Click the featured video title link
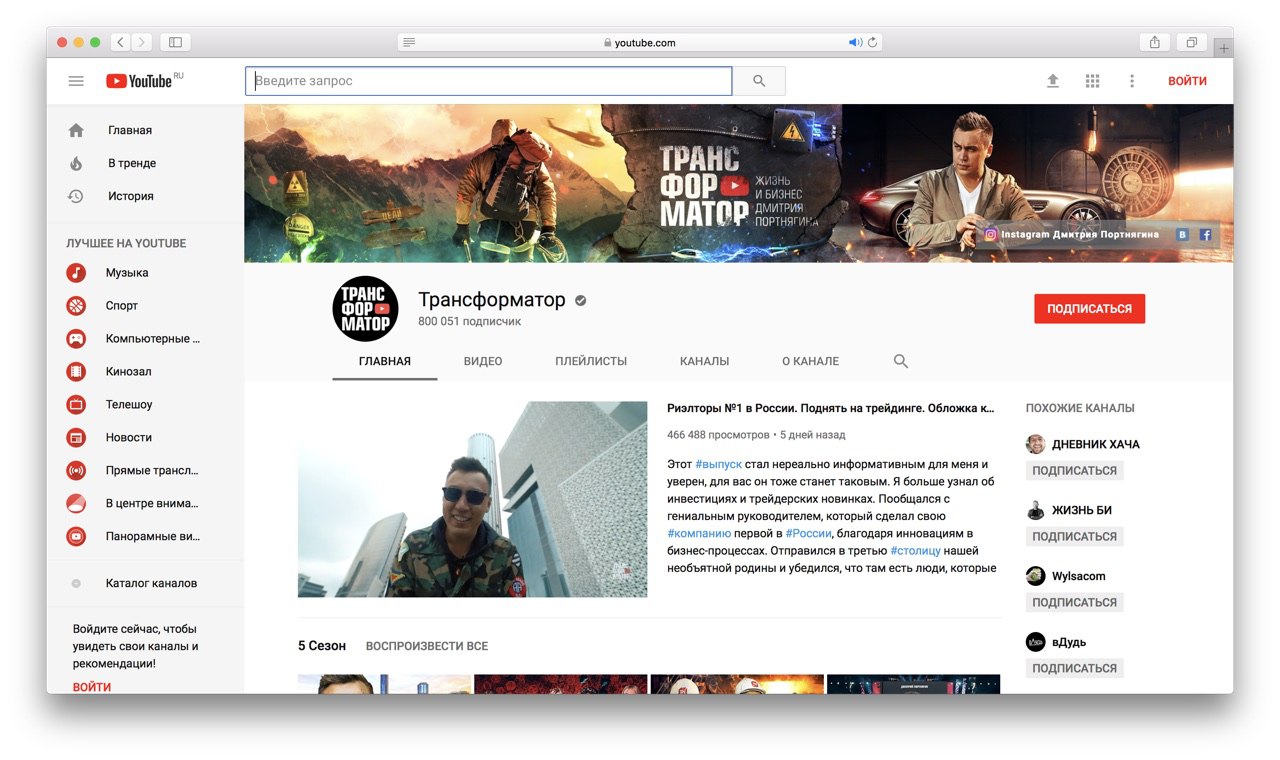1280x760 pixels. click(x=831, y=408)
